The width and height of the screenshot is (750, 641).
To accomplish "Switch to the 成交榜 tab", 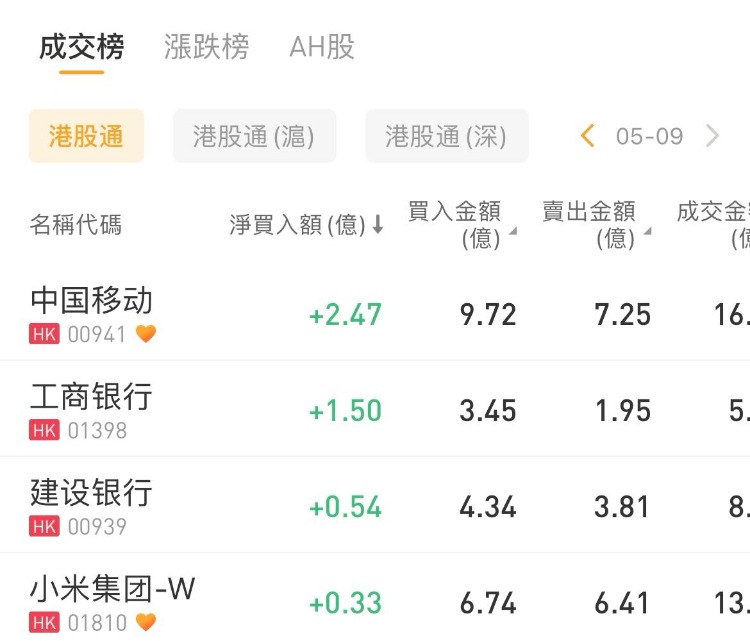I will coord(81,47).
